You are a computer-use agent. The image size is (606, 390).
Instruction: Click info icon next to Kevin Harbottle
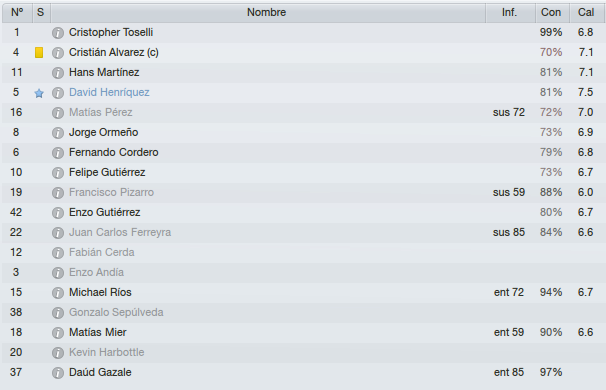coord(58,353)
